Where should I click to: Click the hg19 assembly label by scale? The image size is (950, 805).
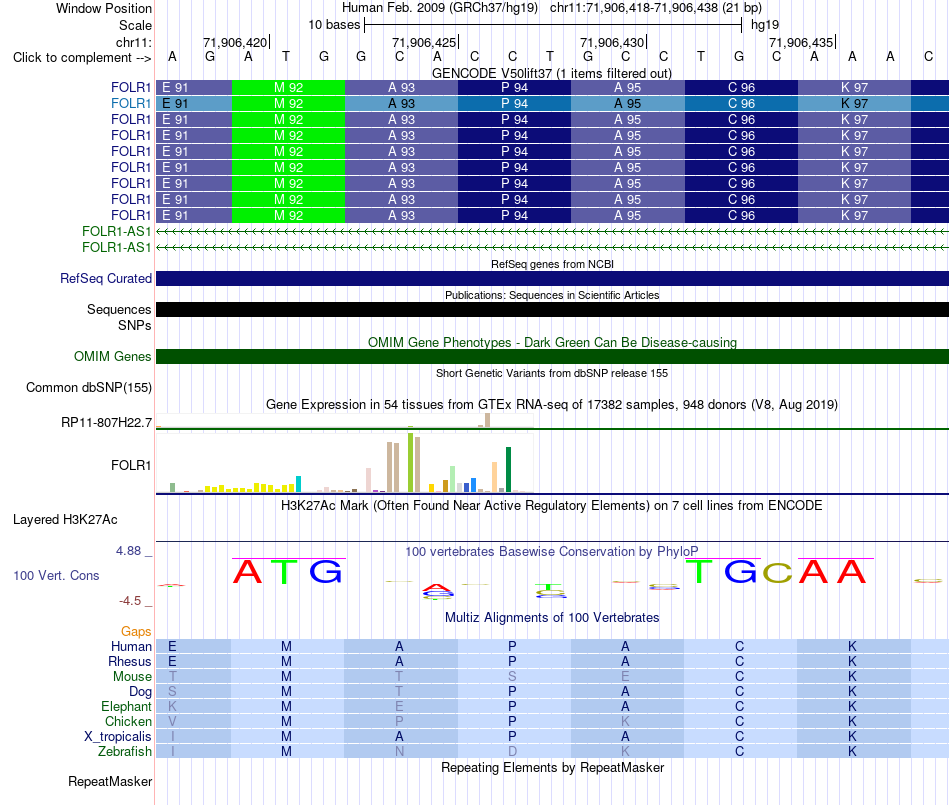[765, 25]
